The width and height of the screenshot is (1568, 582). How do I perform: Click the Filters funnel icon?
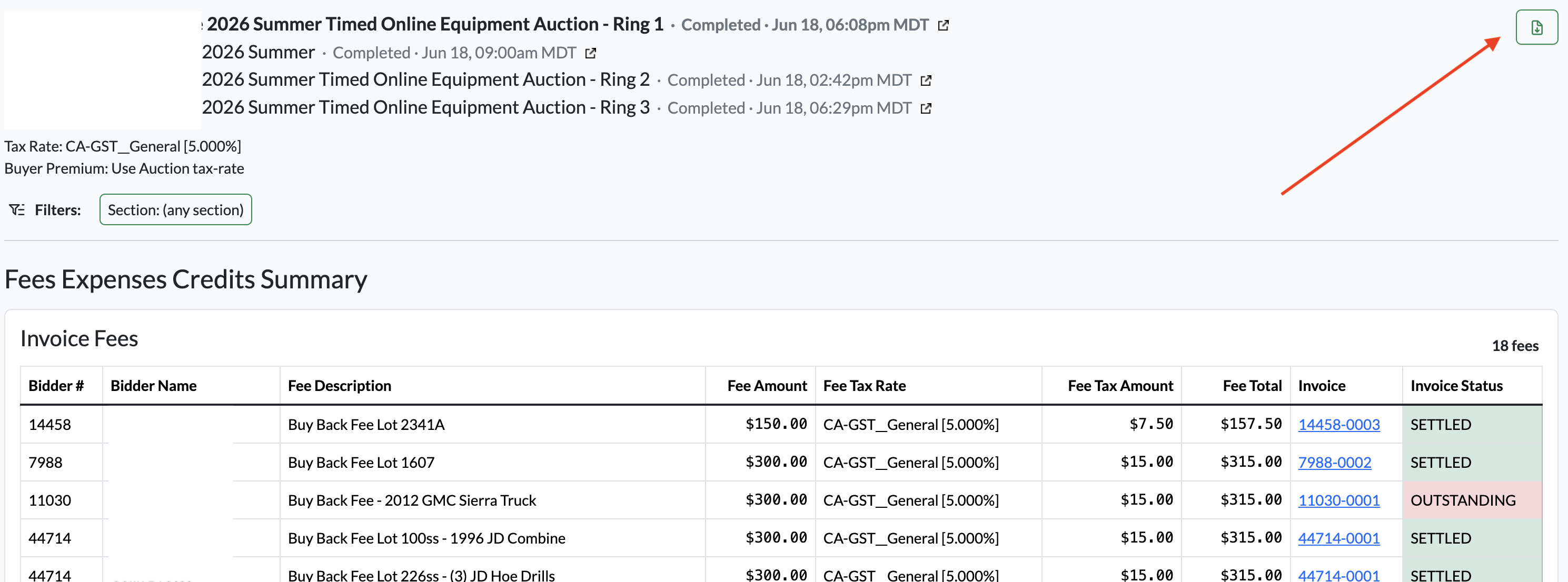pos(17,210)
